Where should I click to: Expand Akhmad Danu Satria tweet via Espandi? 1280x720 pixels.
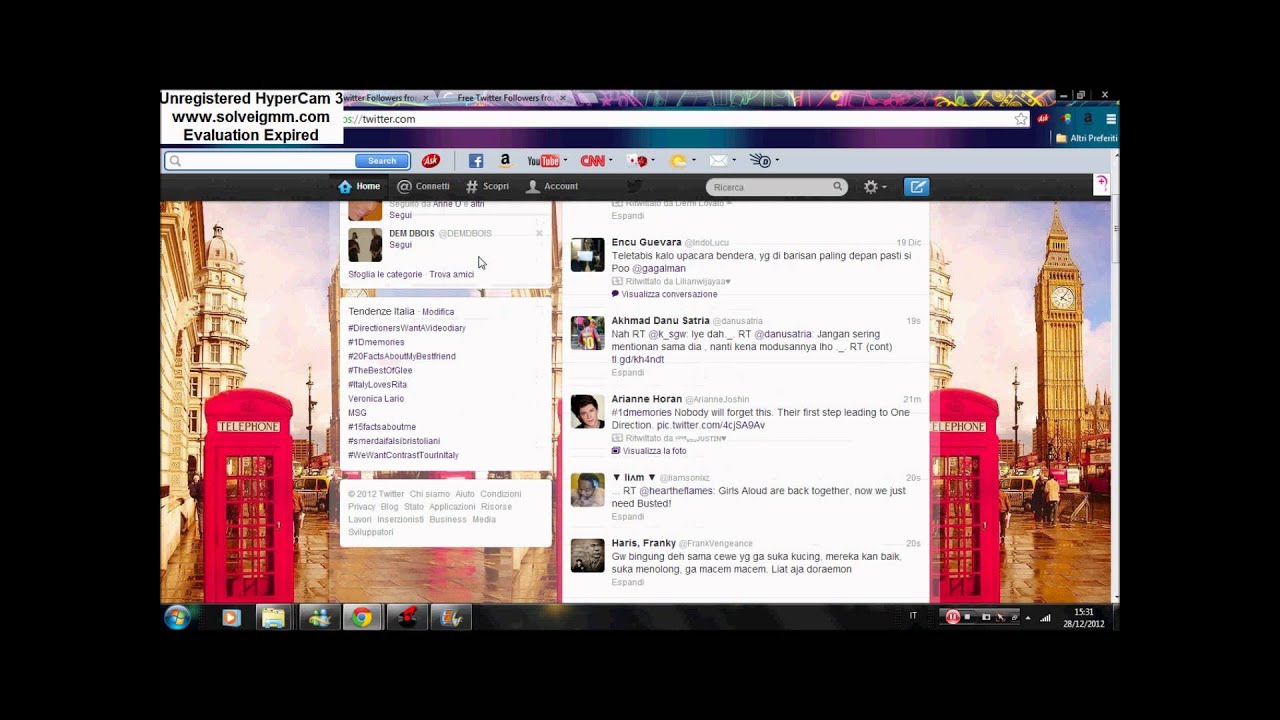tap(628, 372)
